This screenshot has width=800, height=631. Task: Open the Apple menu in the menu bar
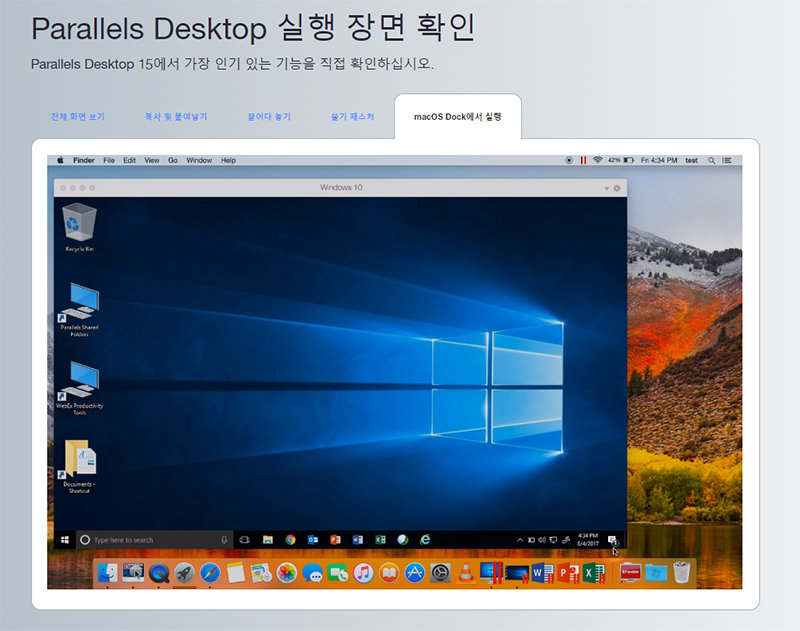(60, 160)
